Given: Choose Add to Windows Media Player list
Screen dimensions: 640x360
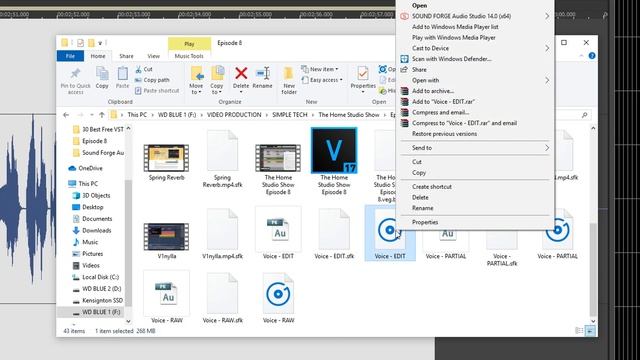Looking at the screenshot, I should (455, 27).
